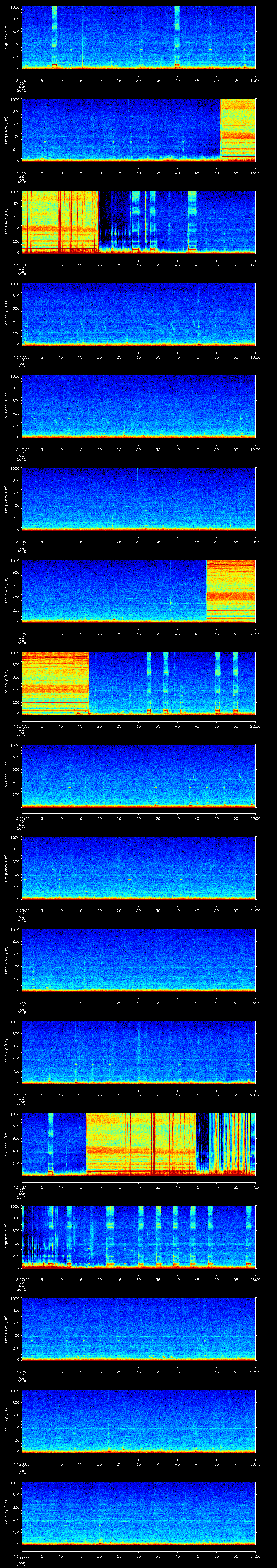Viewport: 277px width, 1568px height.
Task: Select the '19:00' end time label
Action: click(x=255, y=449)
